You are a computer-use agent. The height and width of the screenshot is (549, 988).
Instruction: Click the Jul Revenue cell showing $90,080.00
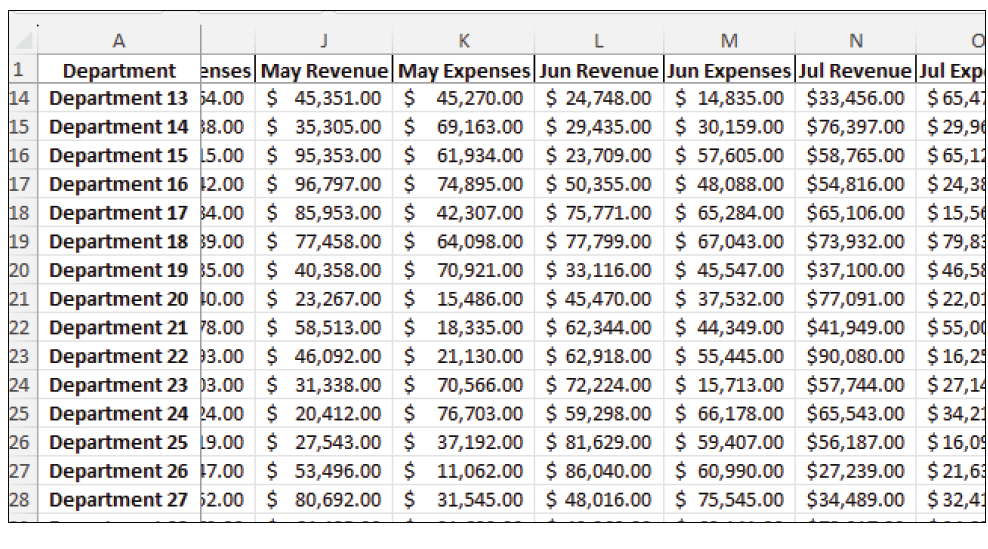click(855, 356)
